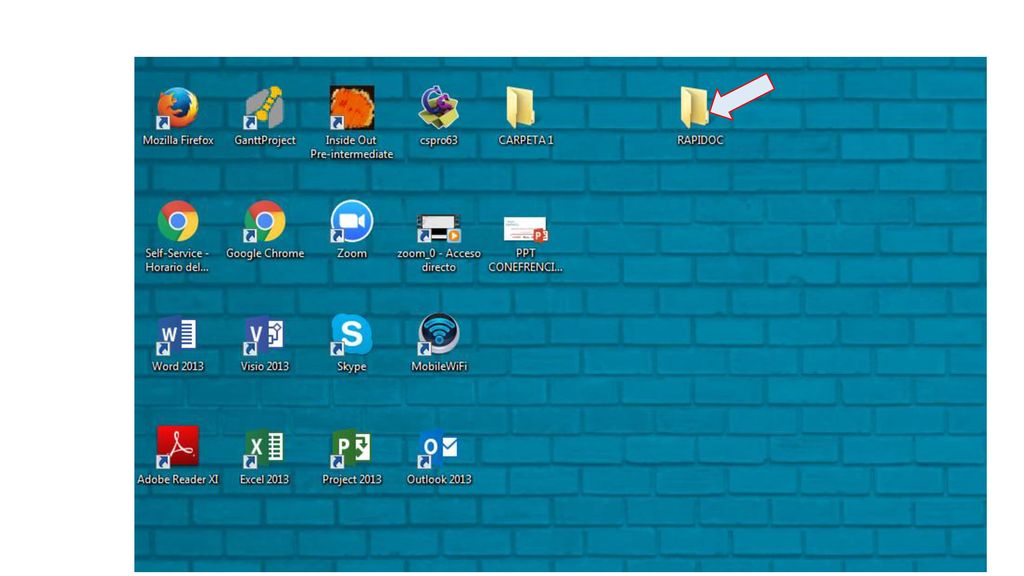Click the blue Zoom camera icon
Viewport: 1024px width, 576px height.
(351, 221)
